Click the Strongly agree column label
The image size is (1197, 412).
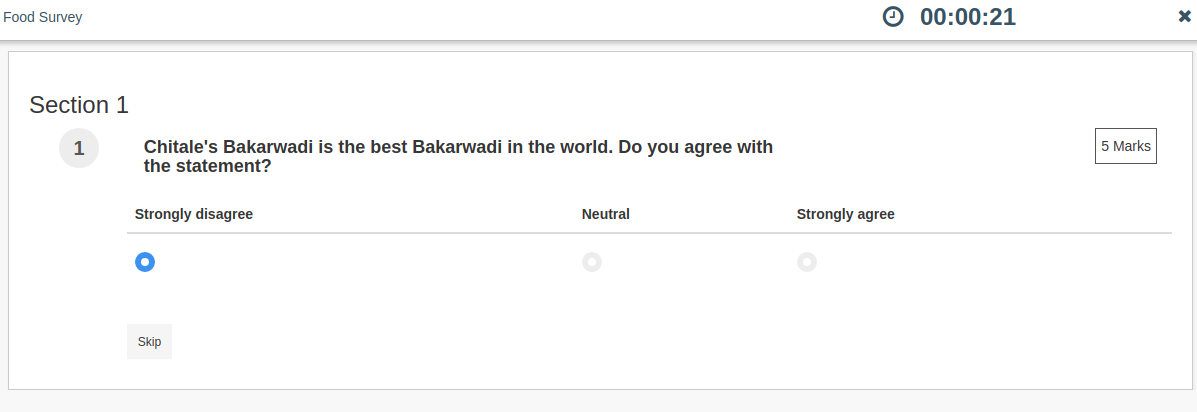845,214
